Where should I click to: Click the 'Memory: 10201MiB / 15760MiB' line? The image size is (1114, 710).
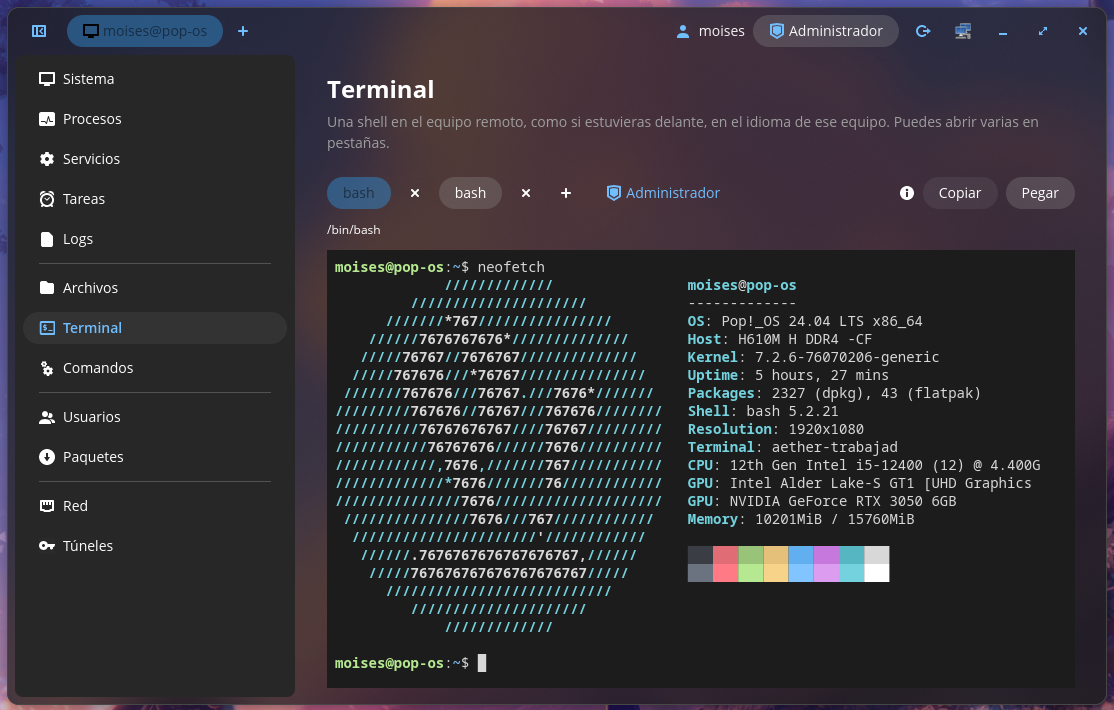[x=801, y=520]
